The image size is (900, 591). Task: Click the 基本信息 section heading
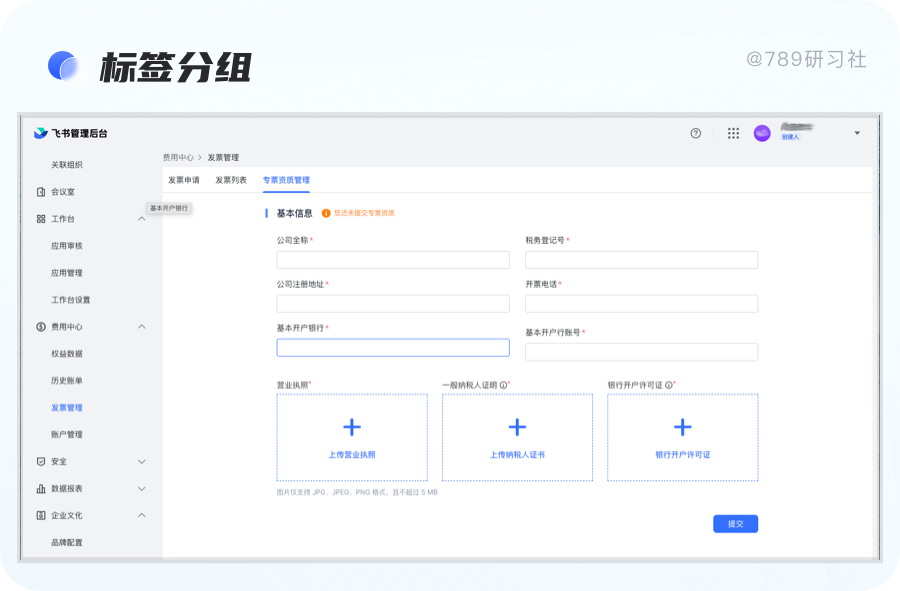click(294, 213)
